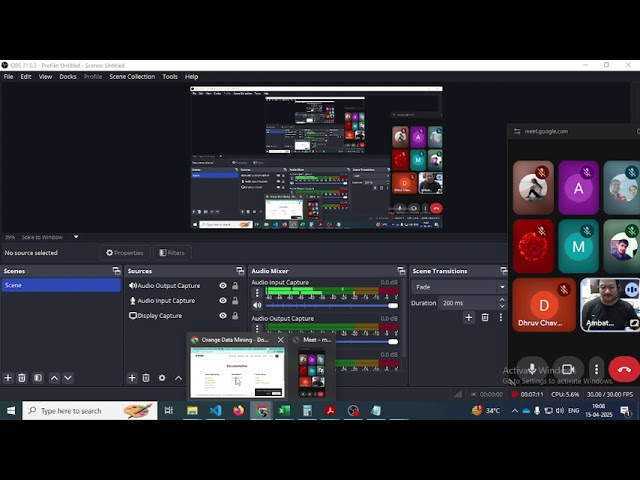This screenshot has height=480, width=640.
Task: Open Excel from the taskbar
Action: [x=284, y=411]
